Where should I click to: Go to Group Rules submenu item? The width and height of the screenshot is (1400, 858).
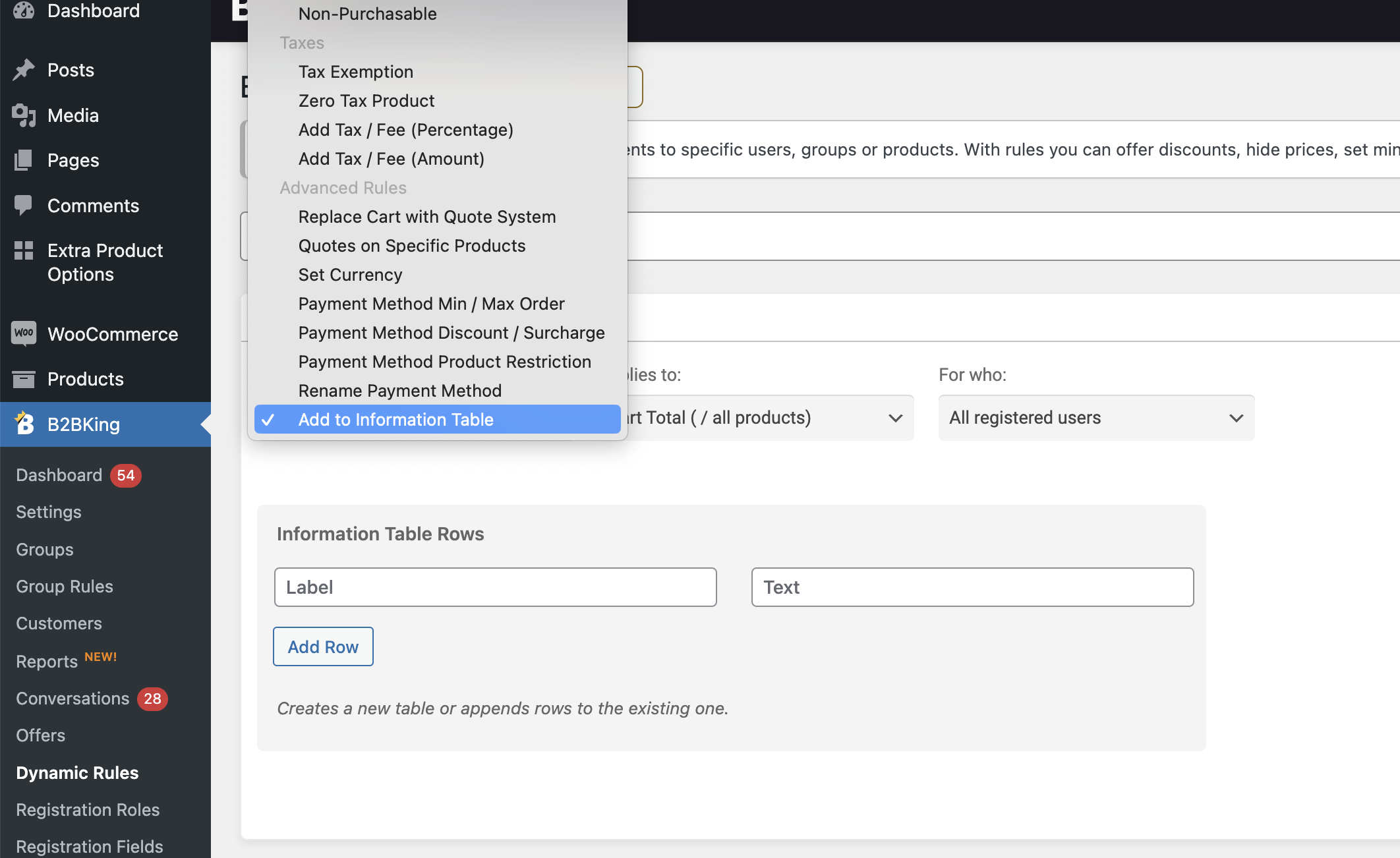65,586
